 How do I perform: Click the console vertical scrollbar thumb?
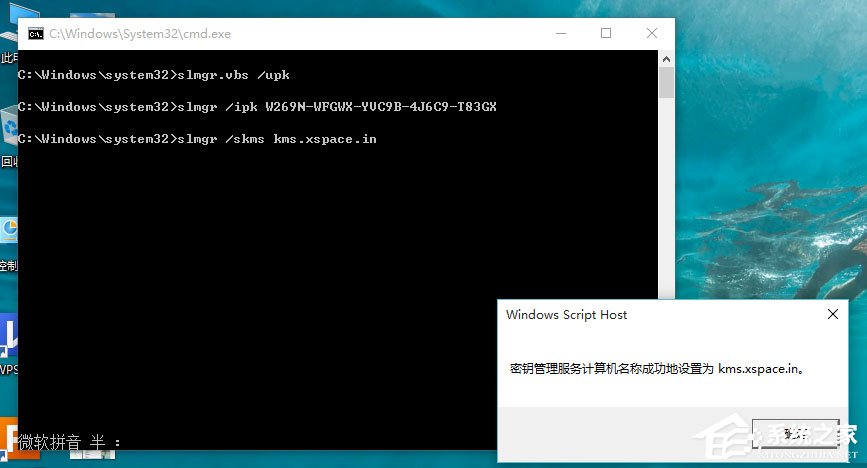point(667,82)
